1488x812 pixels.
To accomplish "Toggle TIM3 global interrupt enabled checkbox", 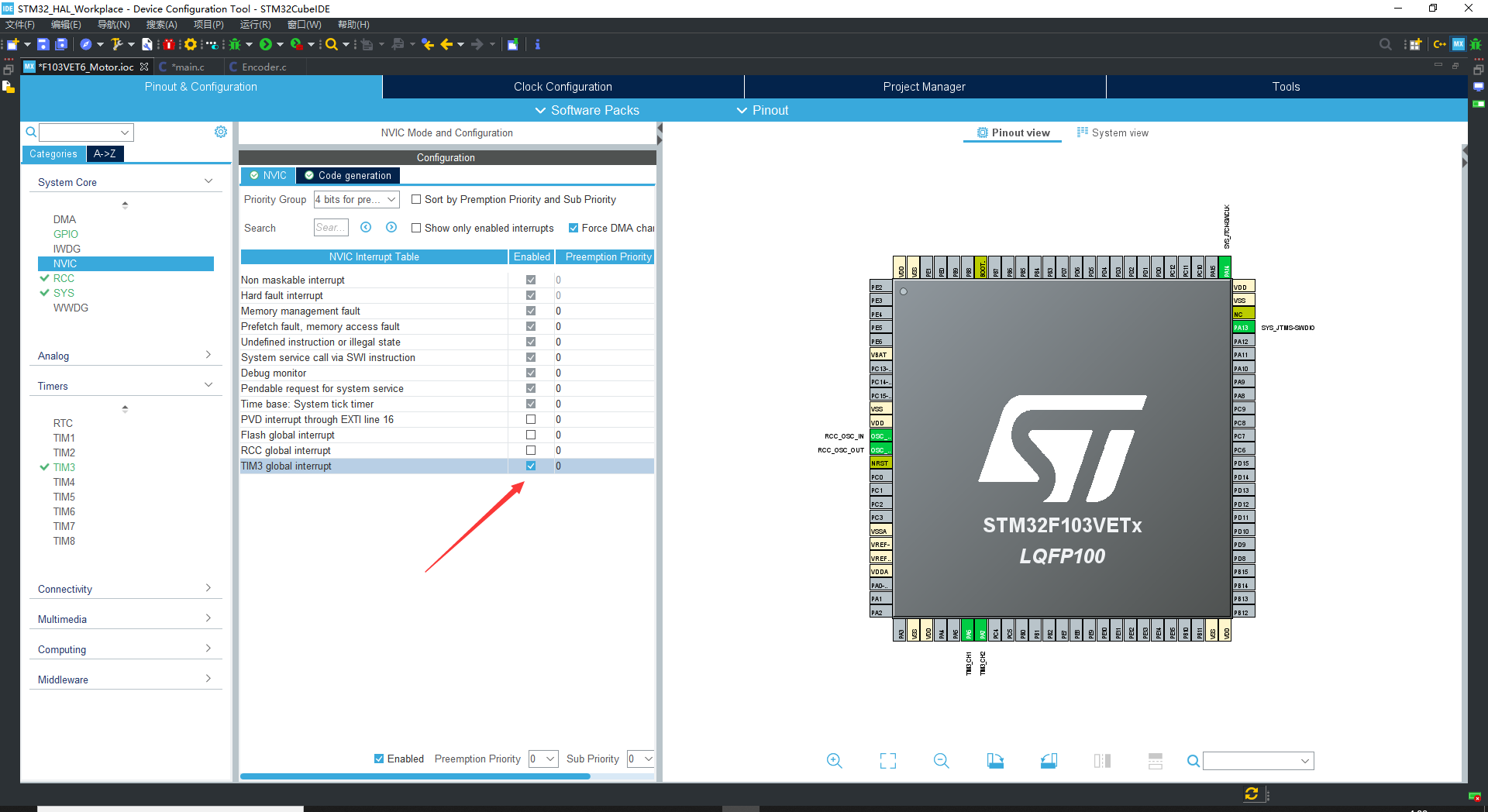I will (x=531, y=466).
